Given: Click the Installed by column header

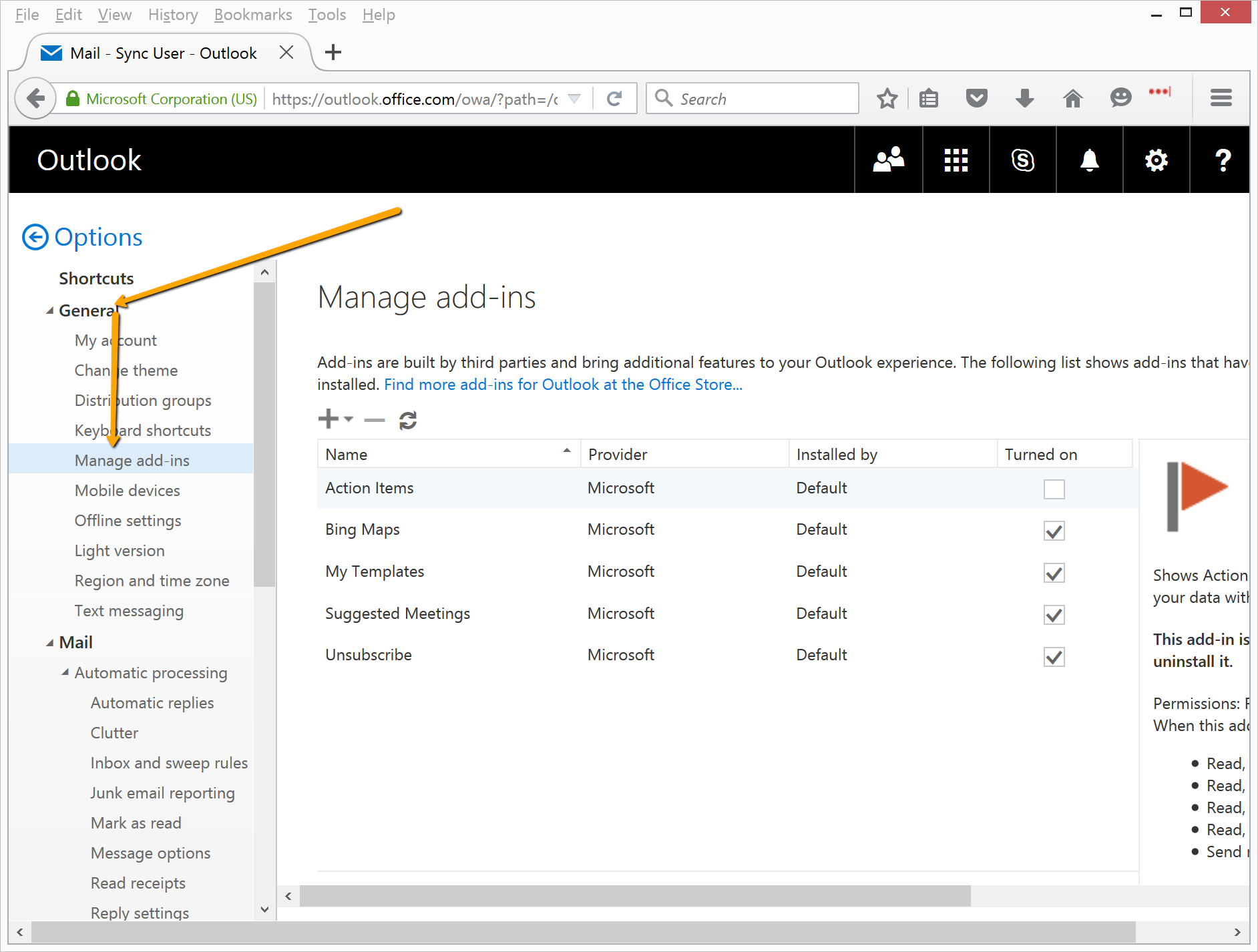Looking at the screenshot, I should [x=893, y=454].
